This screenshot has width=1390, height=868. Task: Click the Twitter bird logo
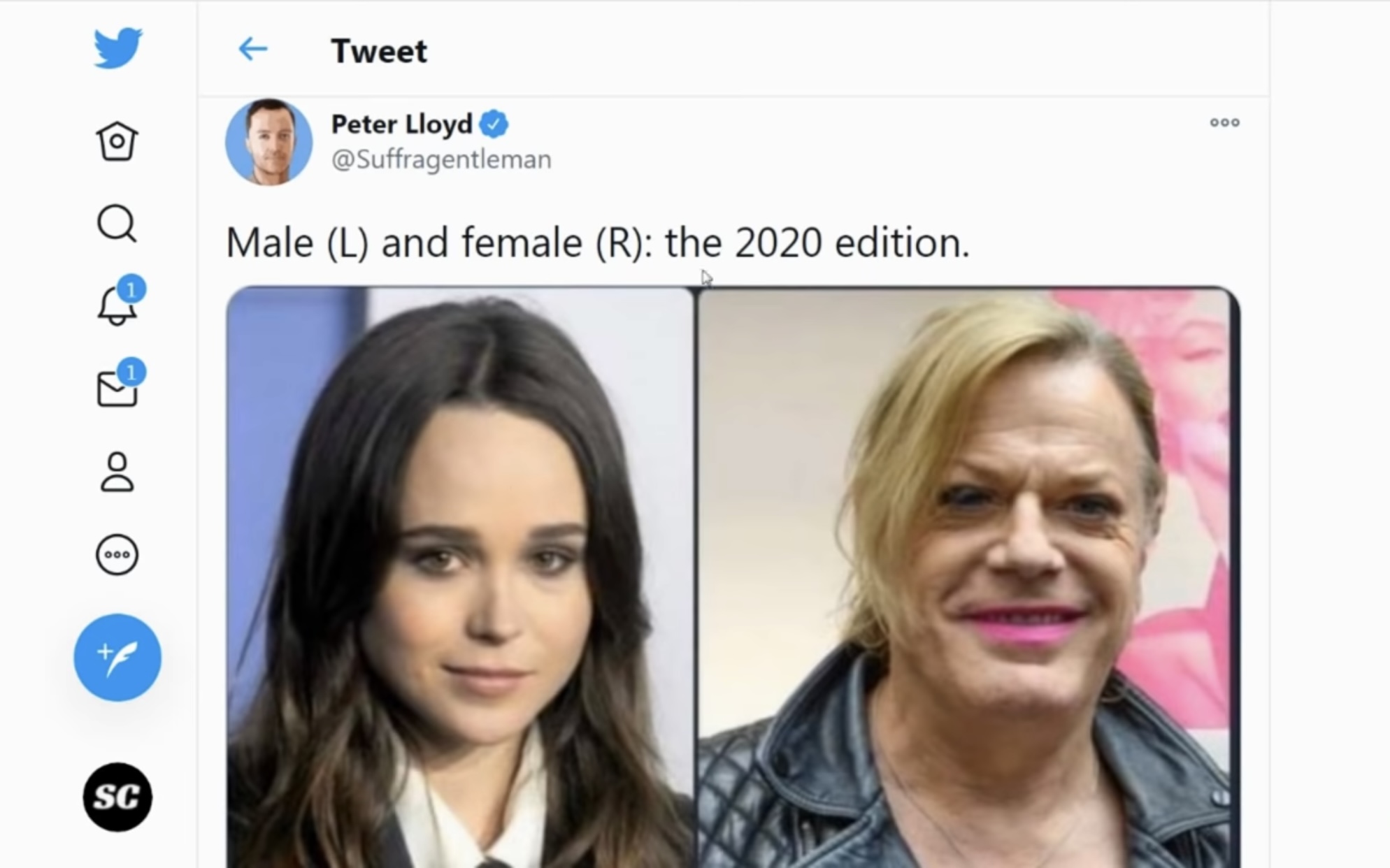point(117,48)
